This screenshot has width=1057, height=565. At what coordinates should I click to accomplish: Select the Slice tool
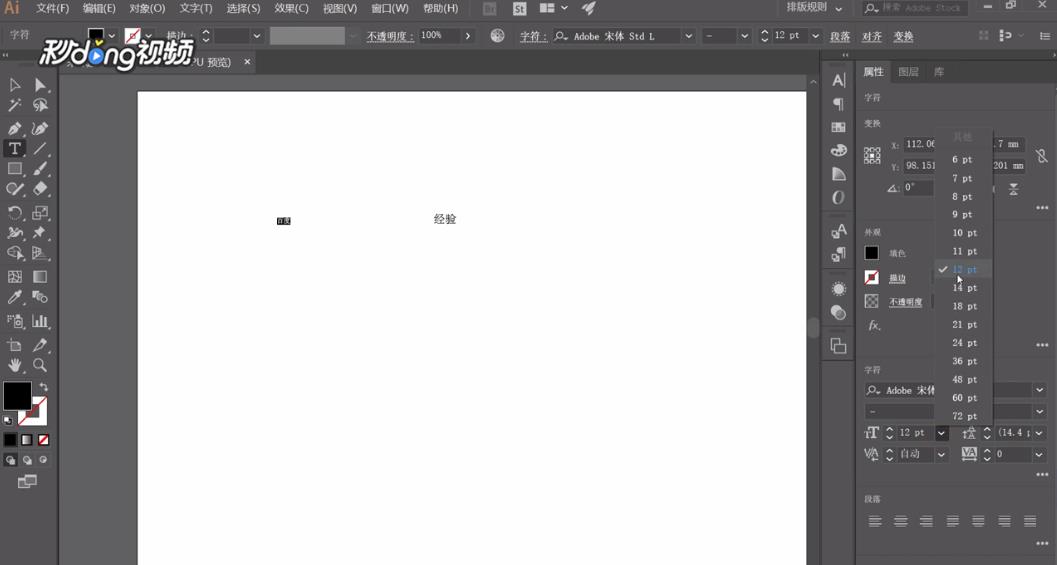click(40, 345)
